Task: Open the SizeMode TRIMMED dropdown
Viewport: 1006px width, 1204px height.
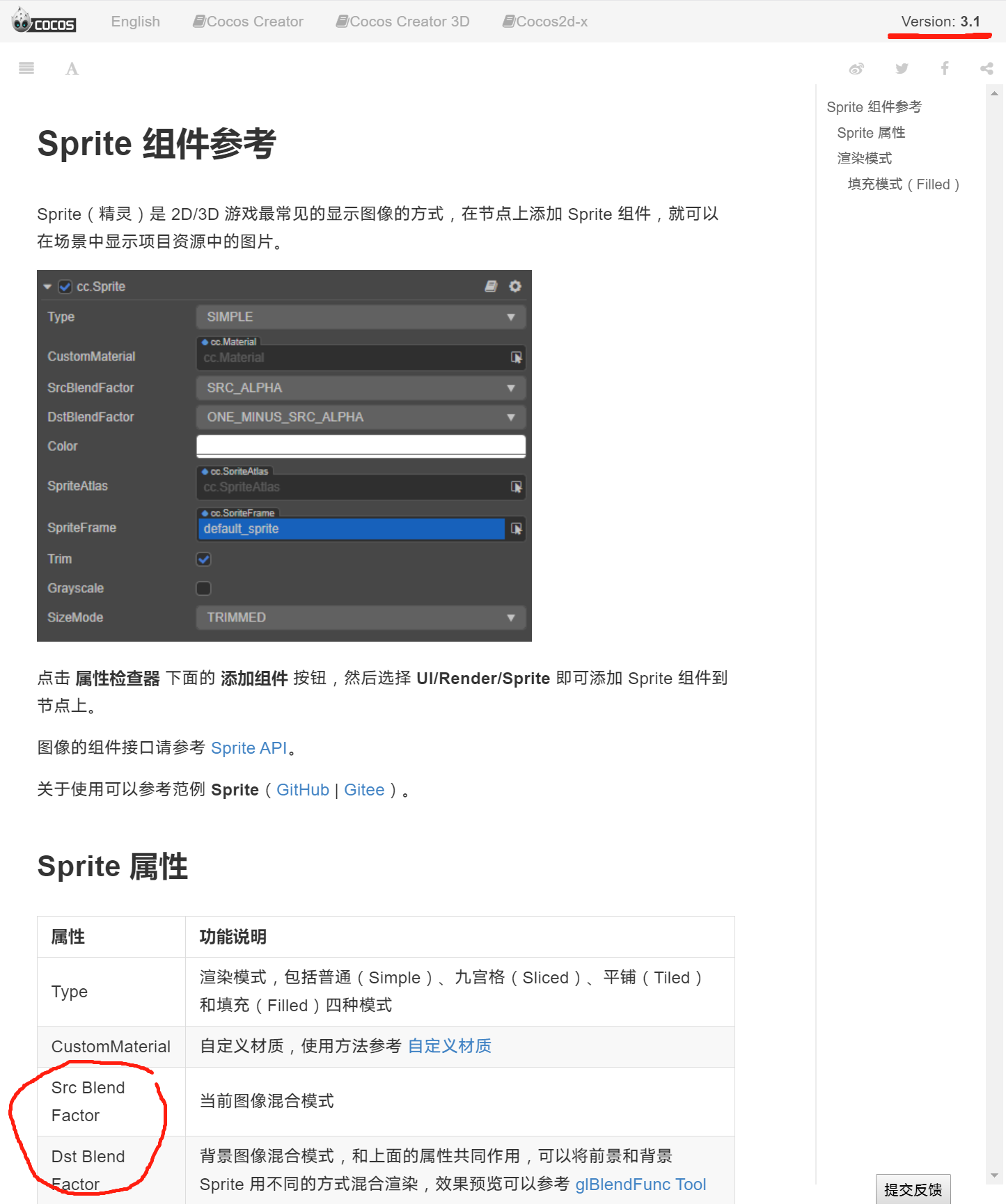Action: point(361,617)
